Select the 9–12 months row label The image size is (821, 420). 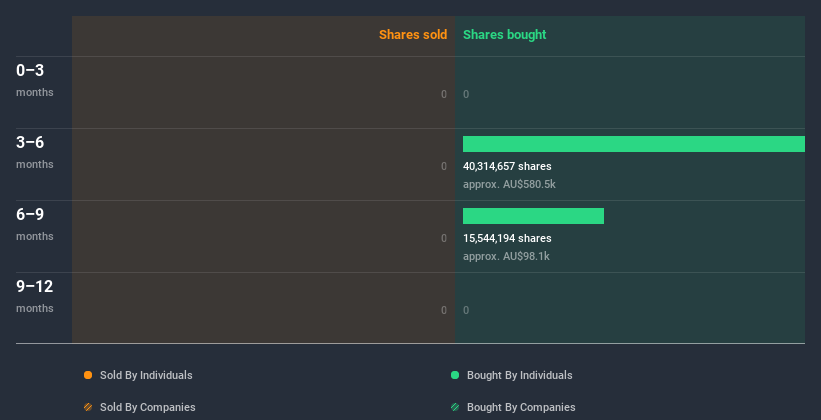point(35,296)
